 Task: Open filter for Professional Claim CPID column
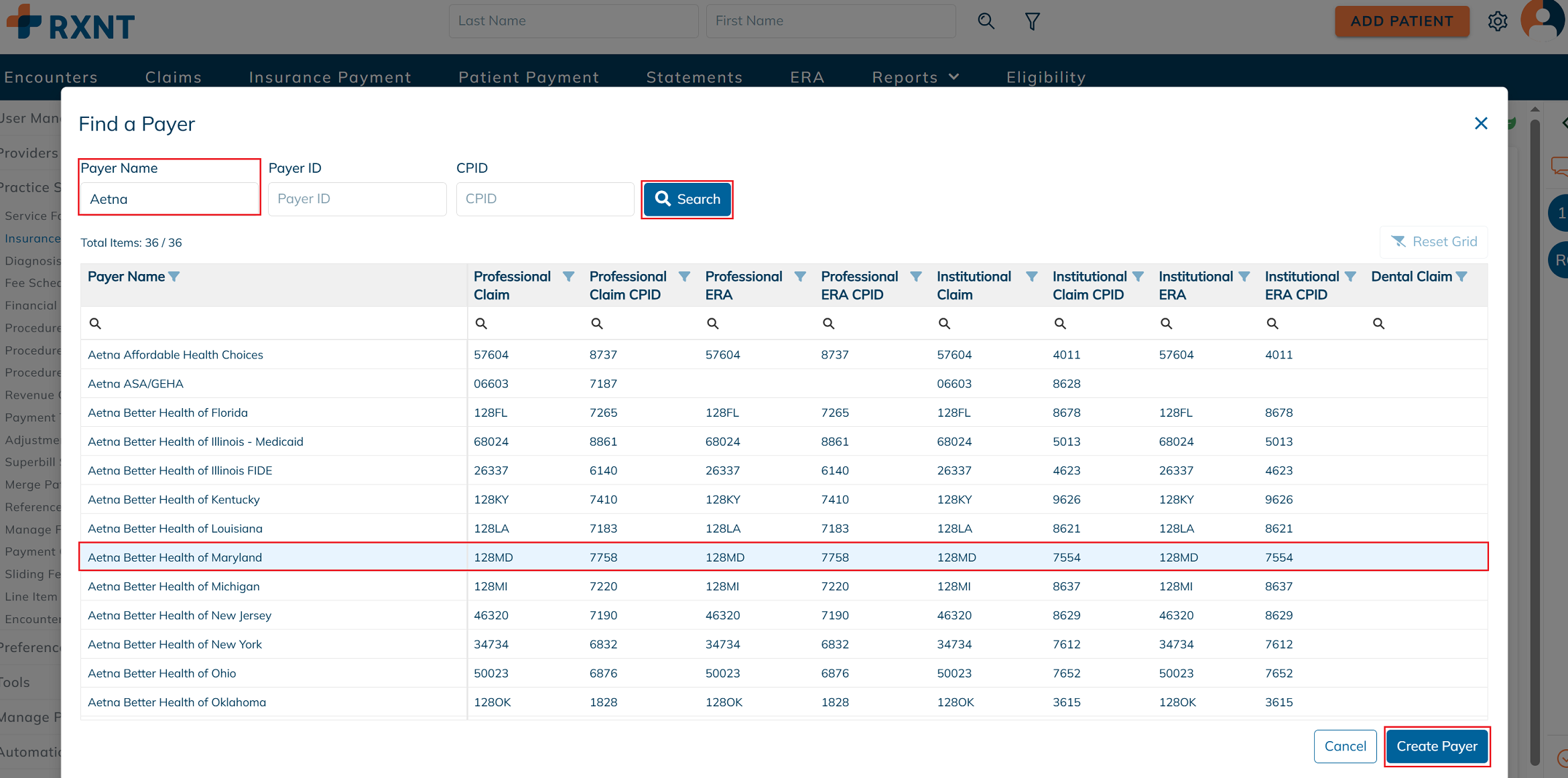(684, 277)
